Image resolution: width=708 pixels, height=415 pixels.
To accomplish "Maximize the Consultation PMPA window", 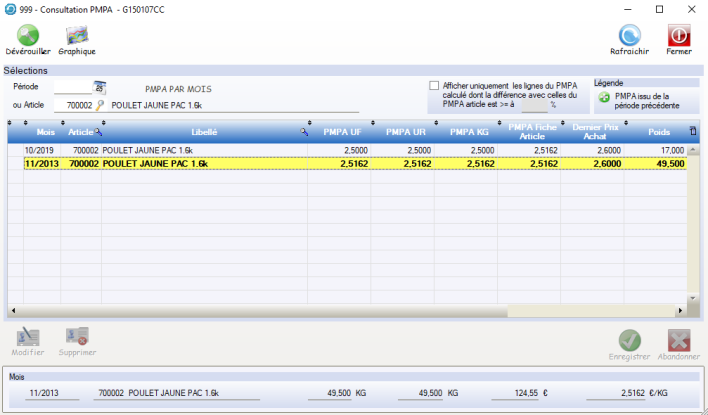I will point(658,9).
